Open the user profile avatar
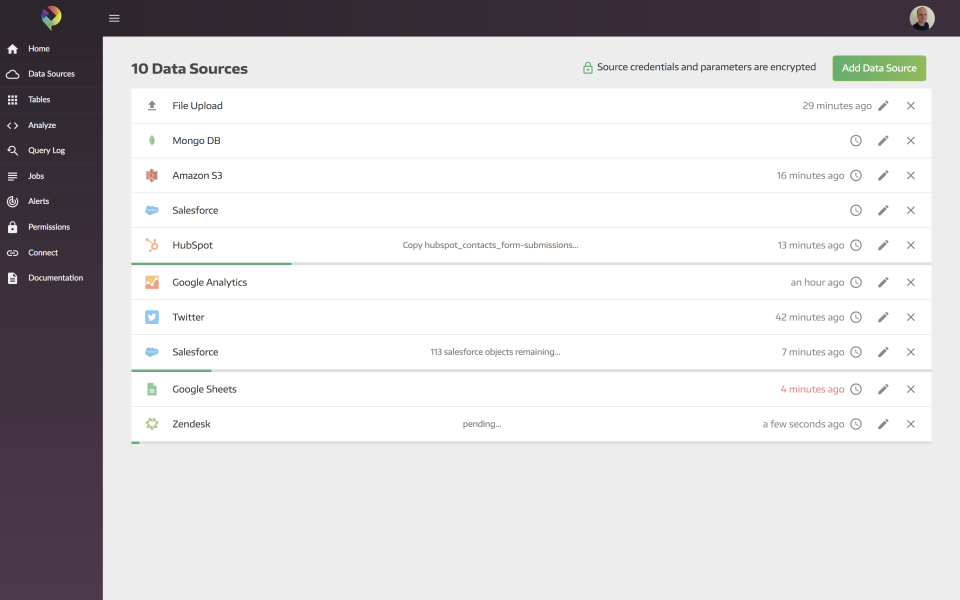Screen dimensions: 960x600 click(921, 18)
